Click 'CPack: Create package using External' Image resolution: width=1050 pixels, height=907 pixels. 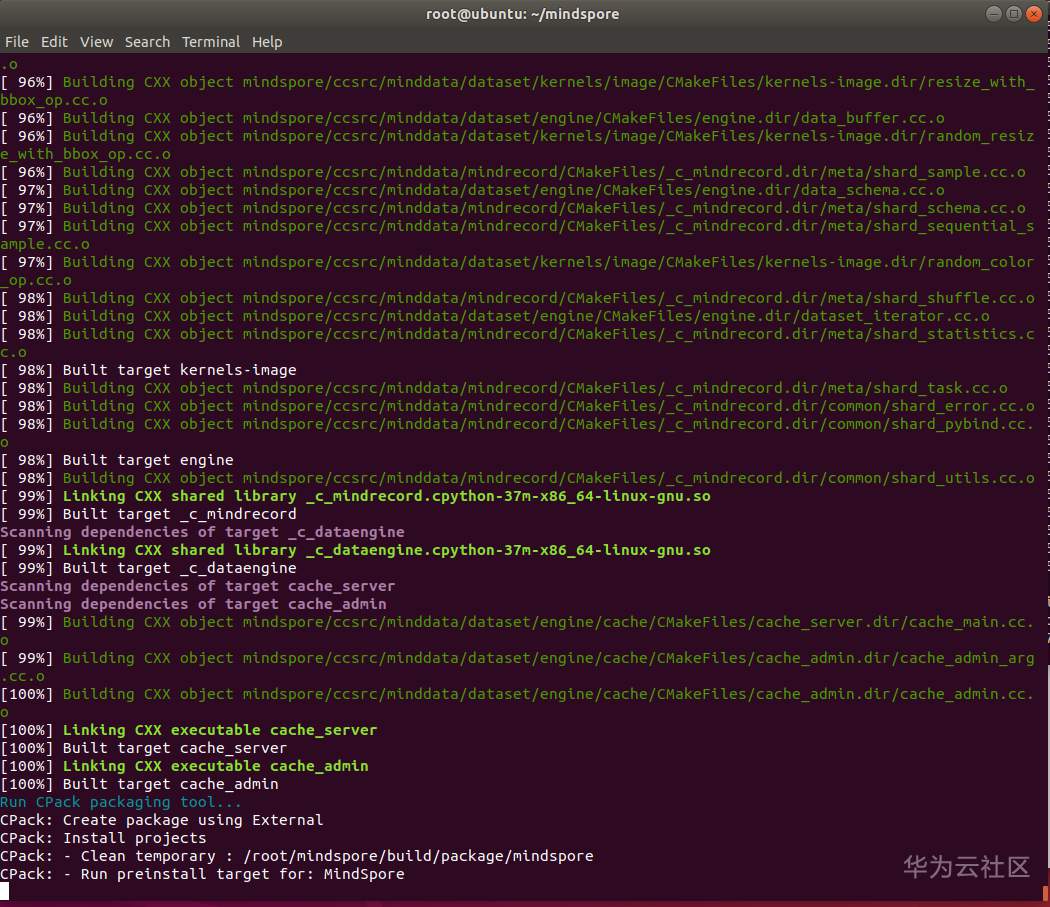pos(162,820)
